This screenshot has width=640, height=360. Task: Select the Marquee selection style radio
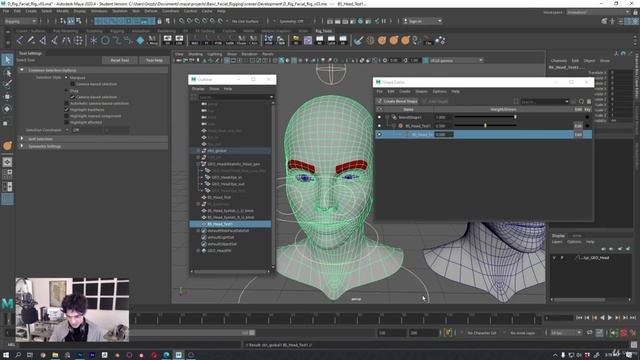pyautogui.click(x=66, y=77)
